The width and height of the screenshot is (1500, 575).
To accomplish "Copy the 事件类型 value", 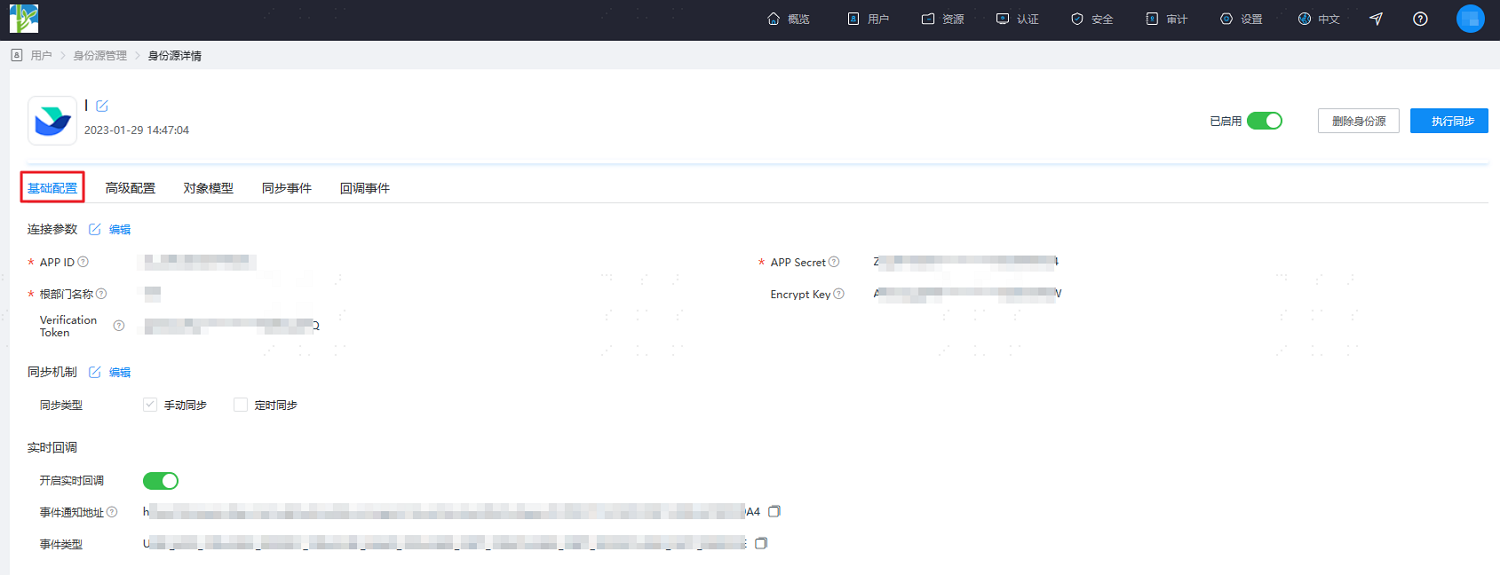I will coord(761,543).
